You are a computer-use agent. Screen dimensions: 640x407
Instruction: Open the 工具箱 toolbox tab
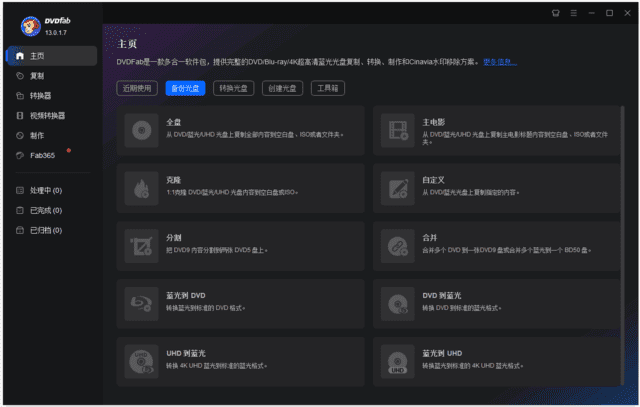(328, 88)
